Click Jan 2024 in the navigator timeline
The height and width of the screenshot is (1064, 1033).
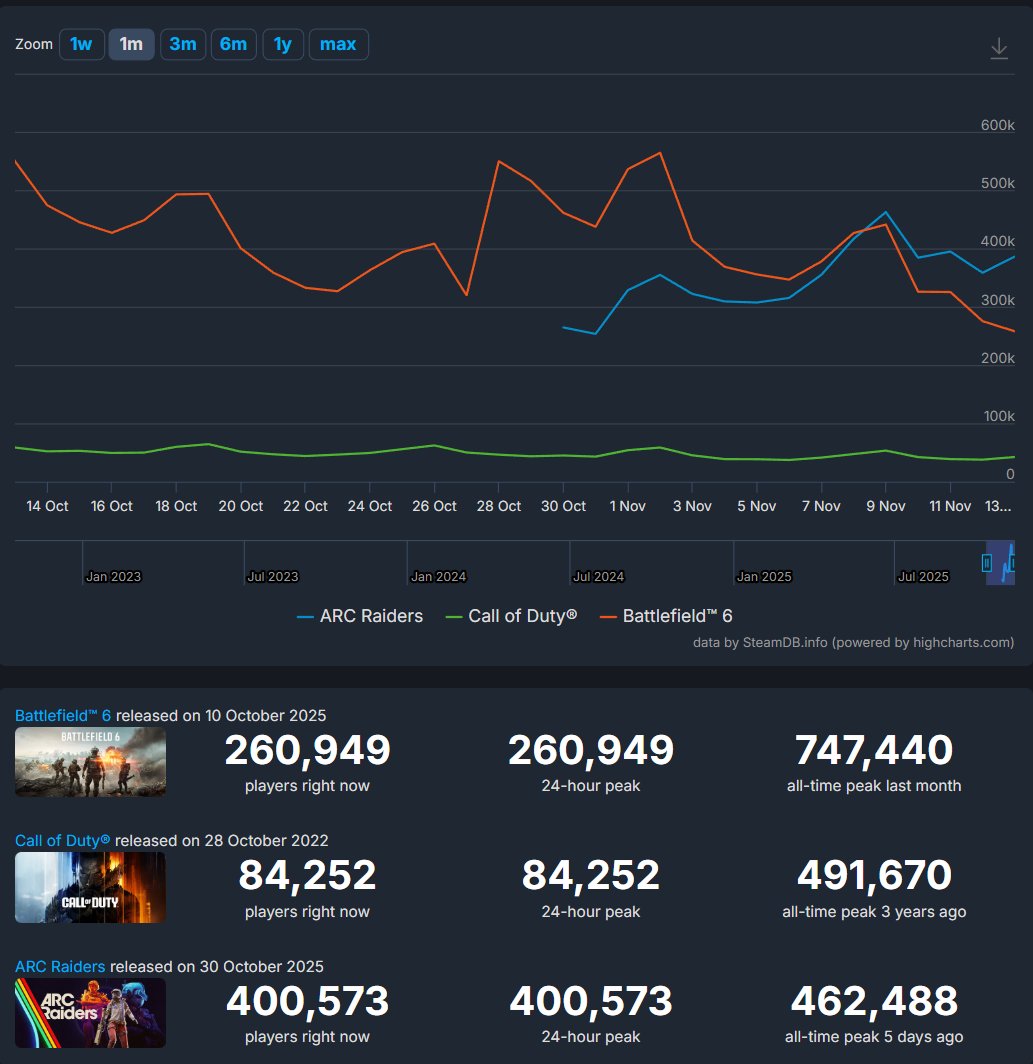438,577
